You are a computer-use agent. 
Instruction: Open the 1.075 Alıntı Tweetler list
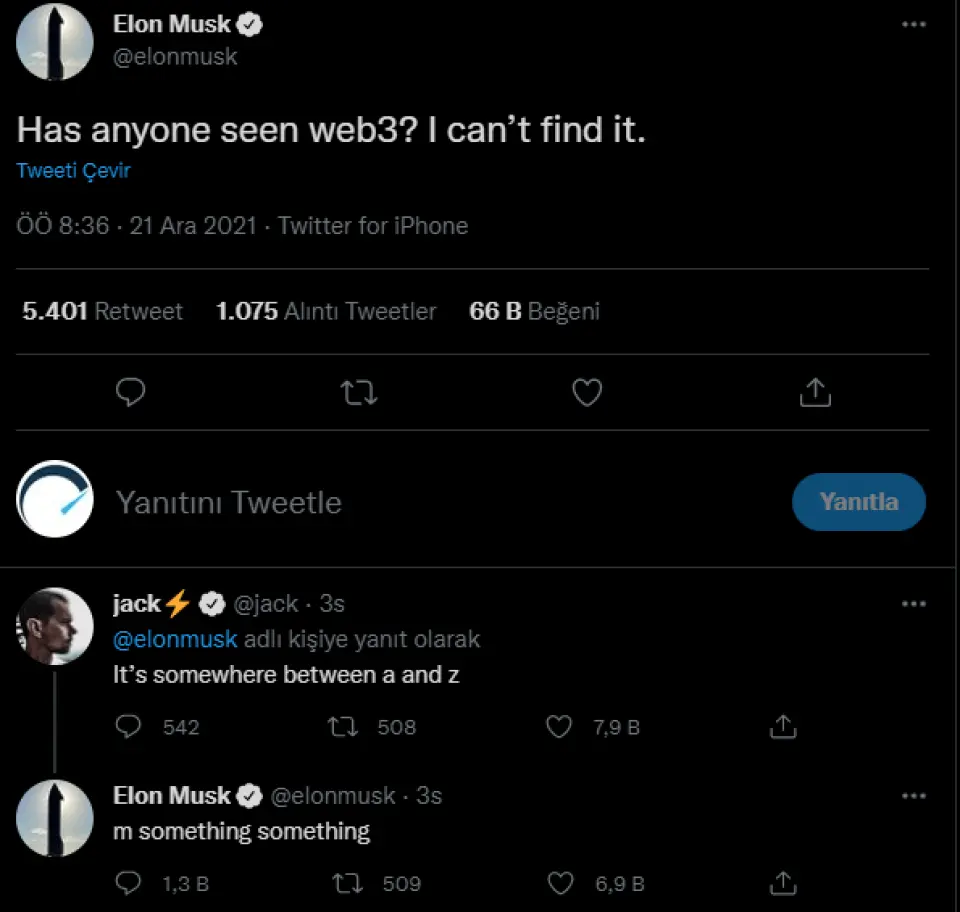(326, 312)
